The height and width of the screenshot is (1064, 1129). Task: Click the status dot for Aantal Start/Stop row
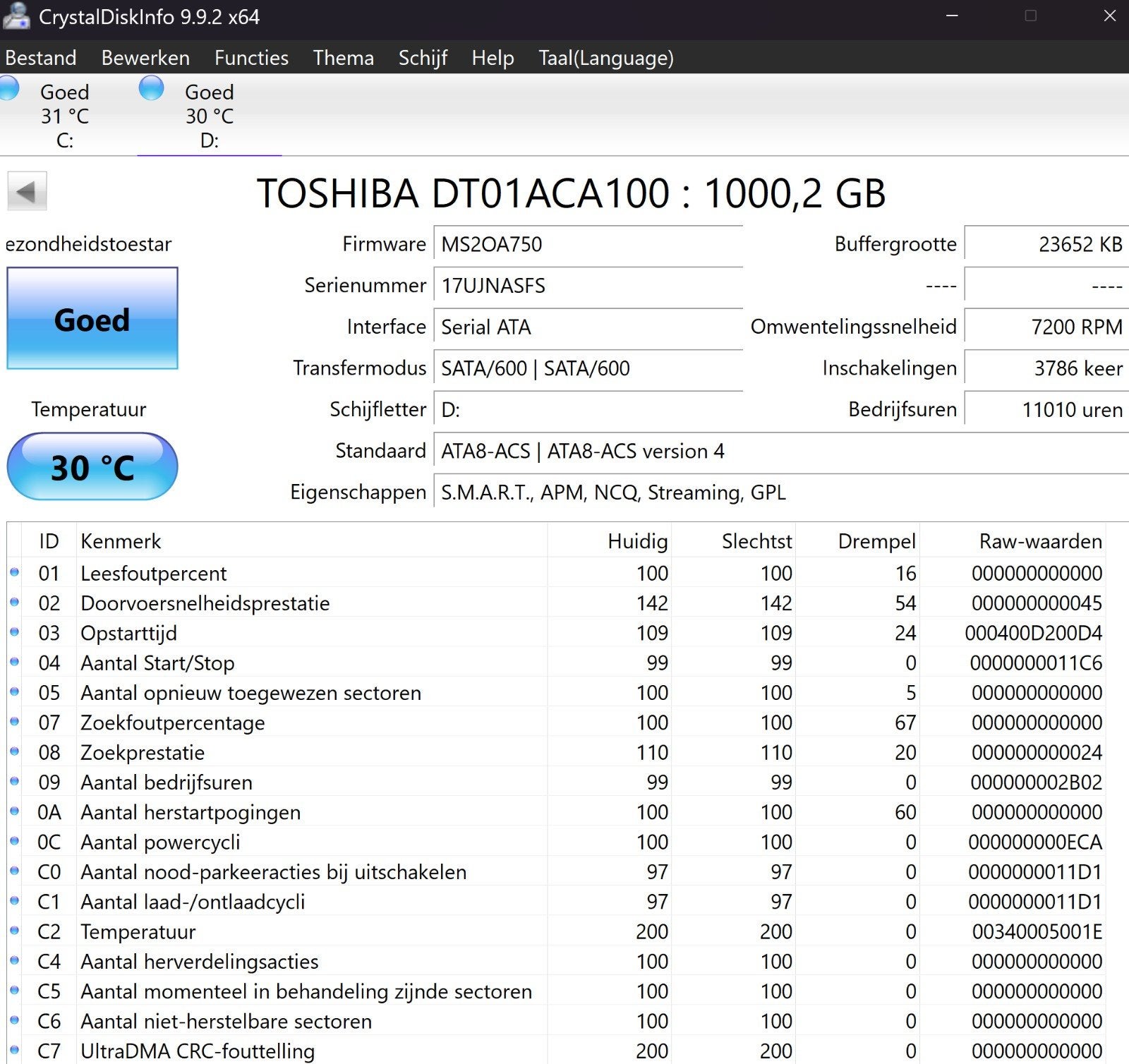tap(14, 662)
